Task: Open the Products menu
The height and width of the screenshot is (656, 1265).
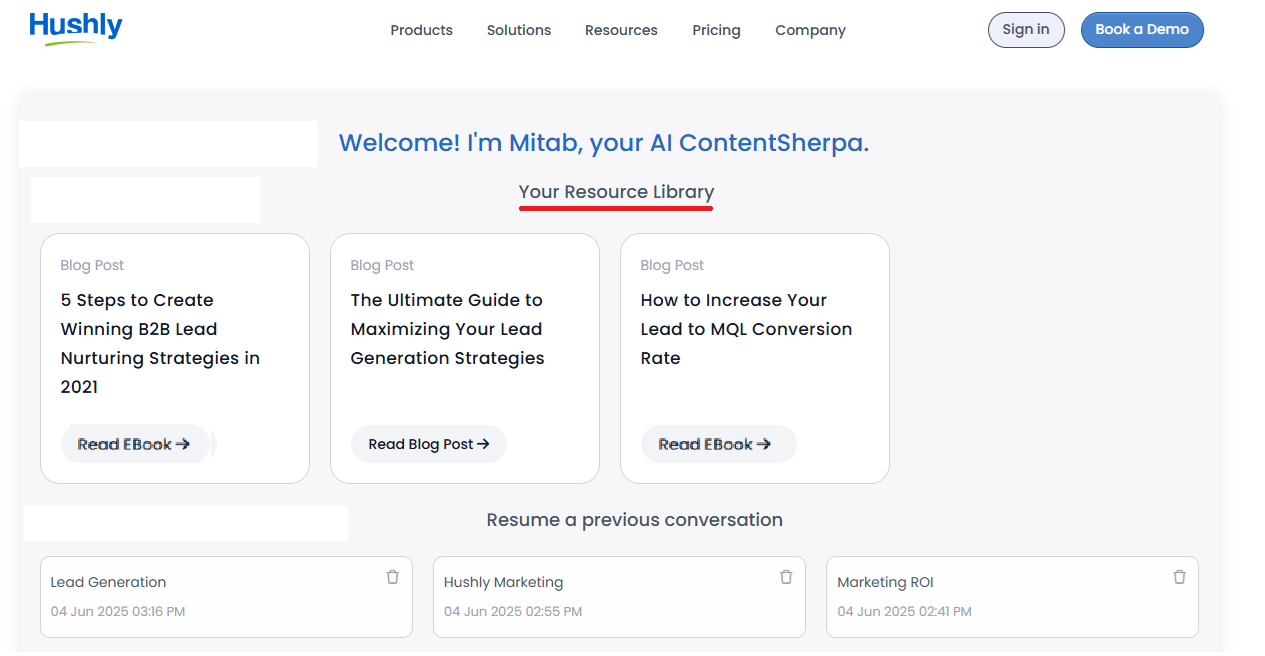Action: [421, 30]
